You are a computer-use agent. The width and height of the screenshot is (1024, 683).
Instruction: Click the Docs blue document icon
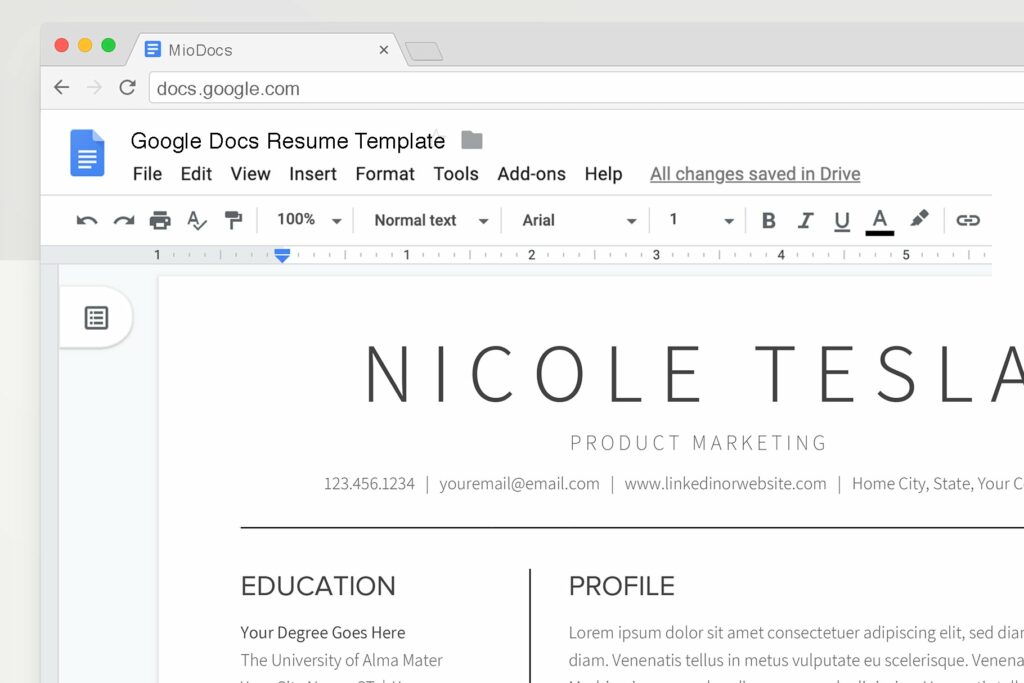click(87, 153)
